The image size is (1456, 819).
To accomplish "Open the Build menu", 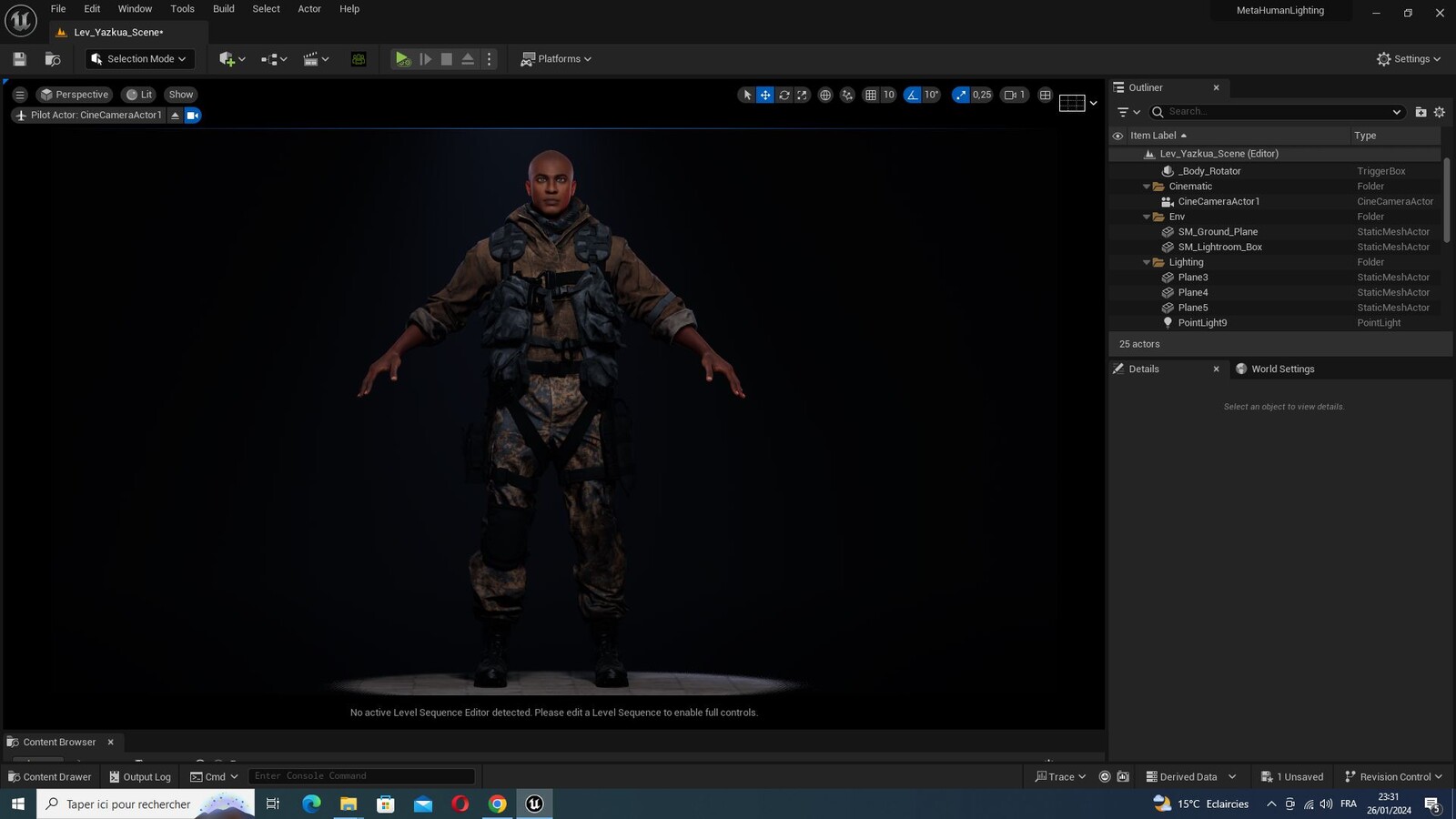I will point(224,9).
